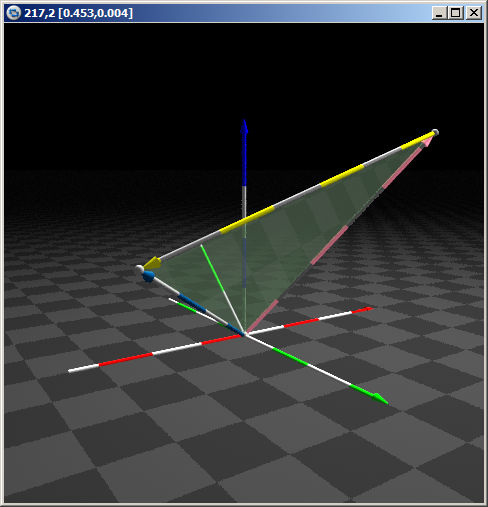The width and height of the screenshot is (488, 507).
Task: Click the green Y-axis arrowhead
Action: coord(379,398)
